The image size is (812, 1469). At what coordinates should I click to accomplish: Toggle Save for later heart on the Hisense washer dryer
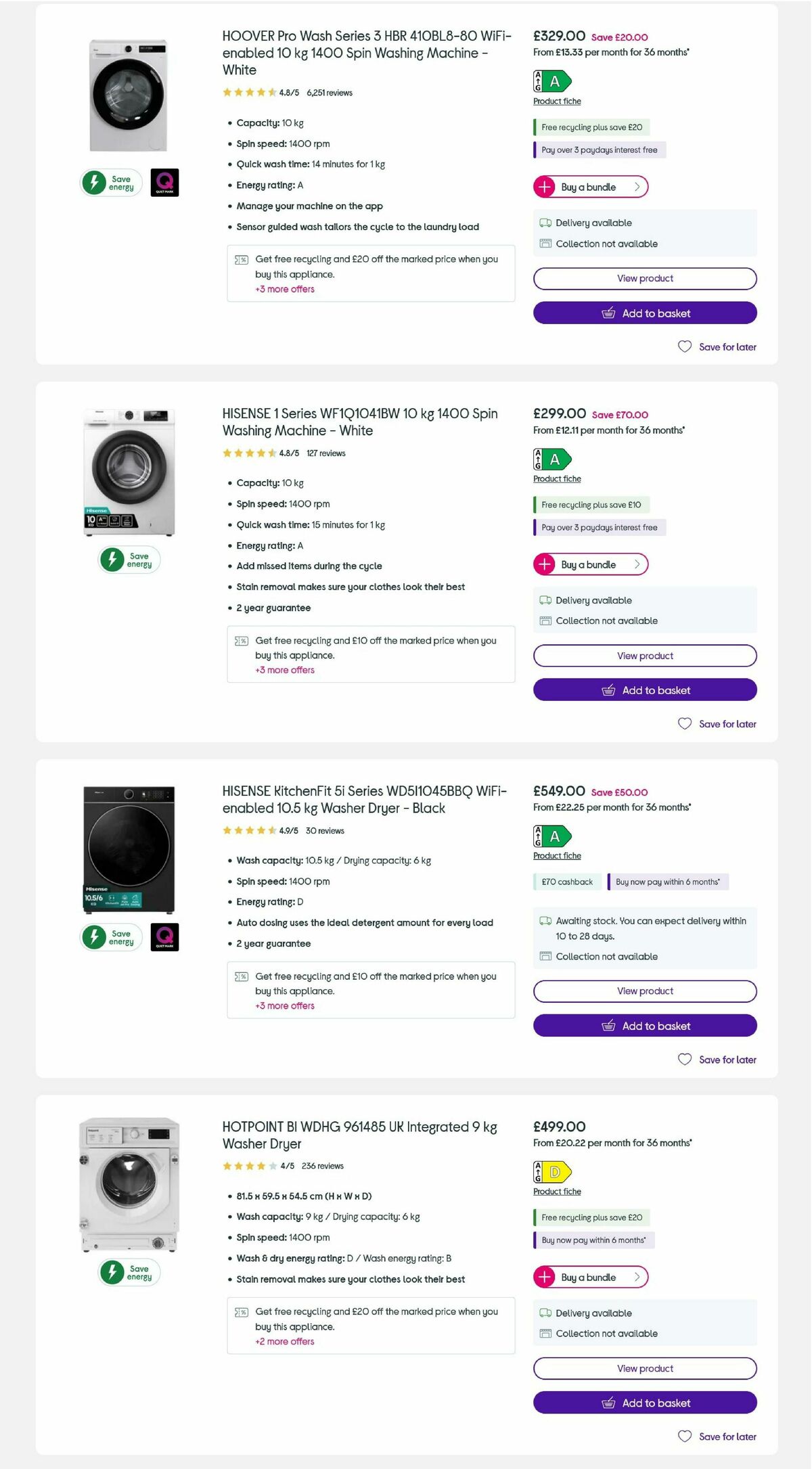click(684, 1060)
